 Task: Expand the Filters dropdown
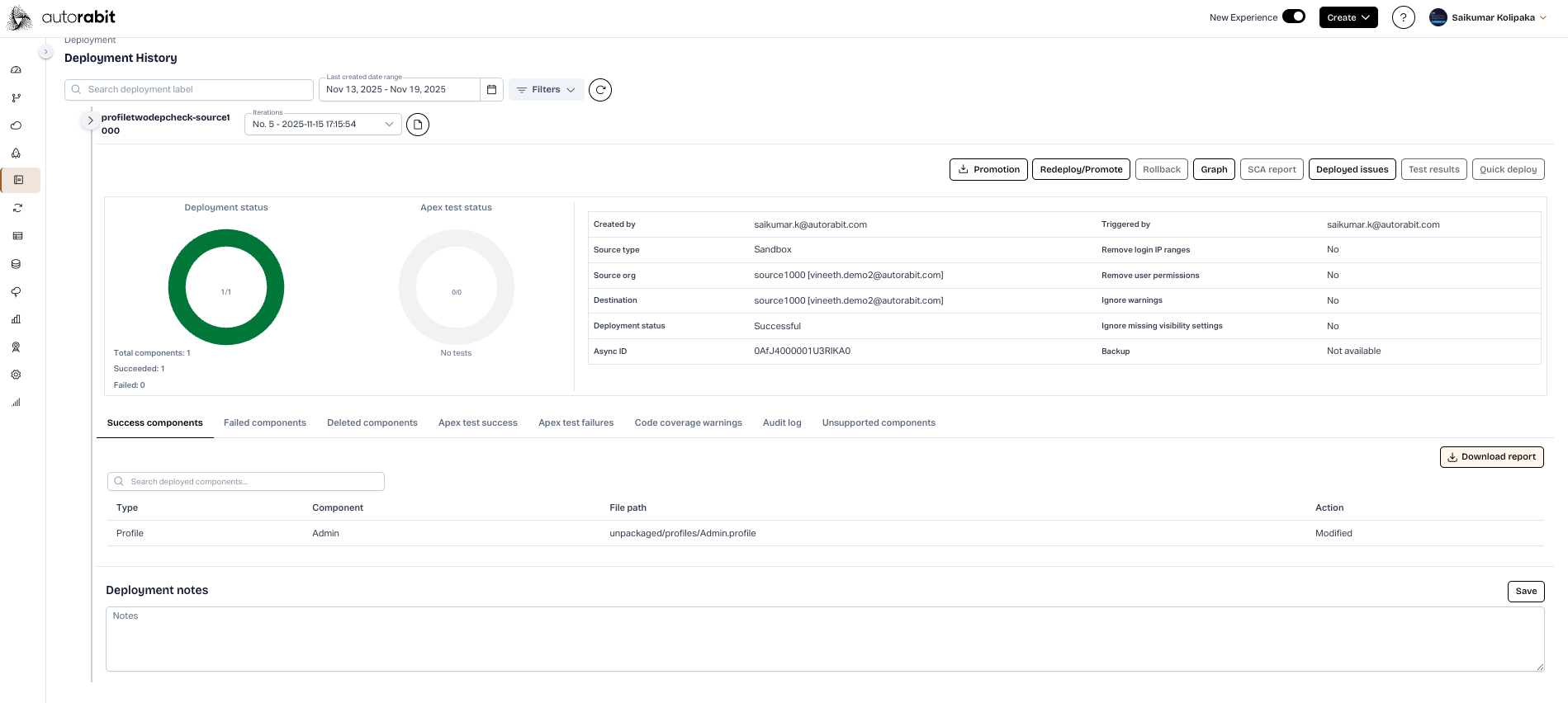point(546,90)
